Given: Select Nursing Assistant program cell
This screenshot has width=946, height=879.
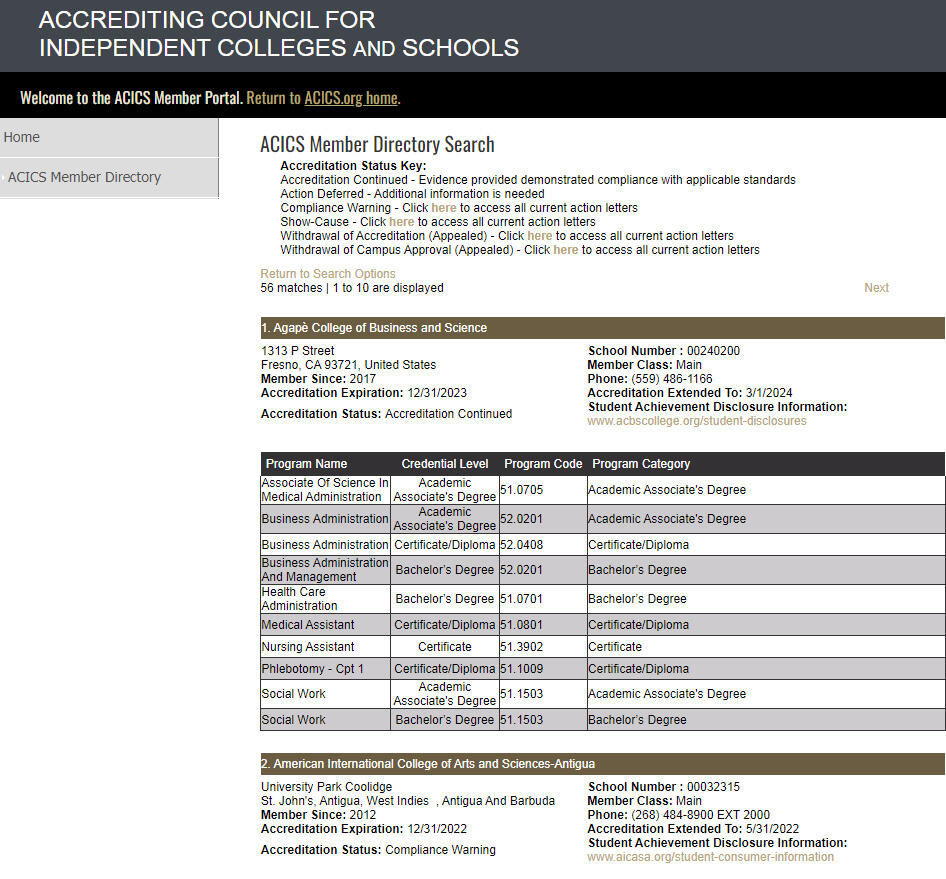Looking at the screenshot, I should coord(325,647).
